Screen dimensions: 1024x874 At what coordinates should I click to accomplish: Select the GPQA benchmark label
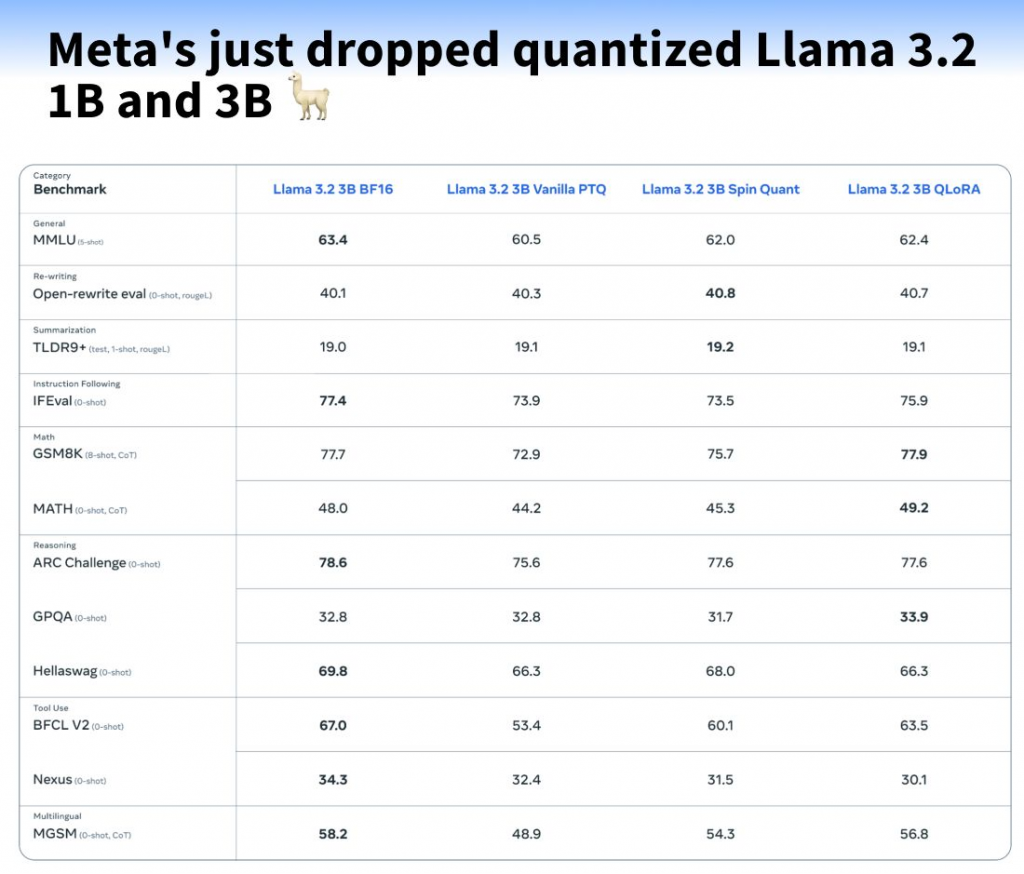[52, 617]
